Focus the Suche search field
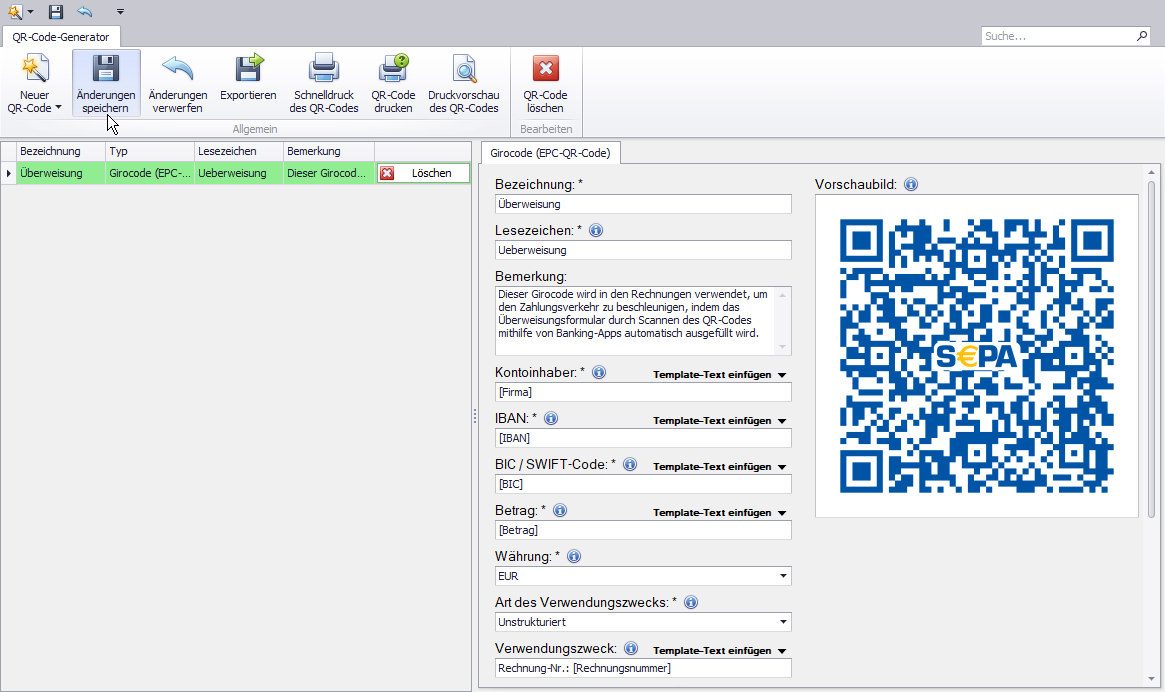This screenshot has width=1165, height=692. (x=1058, y=36)
